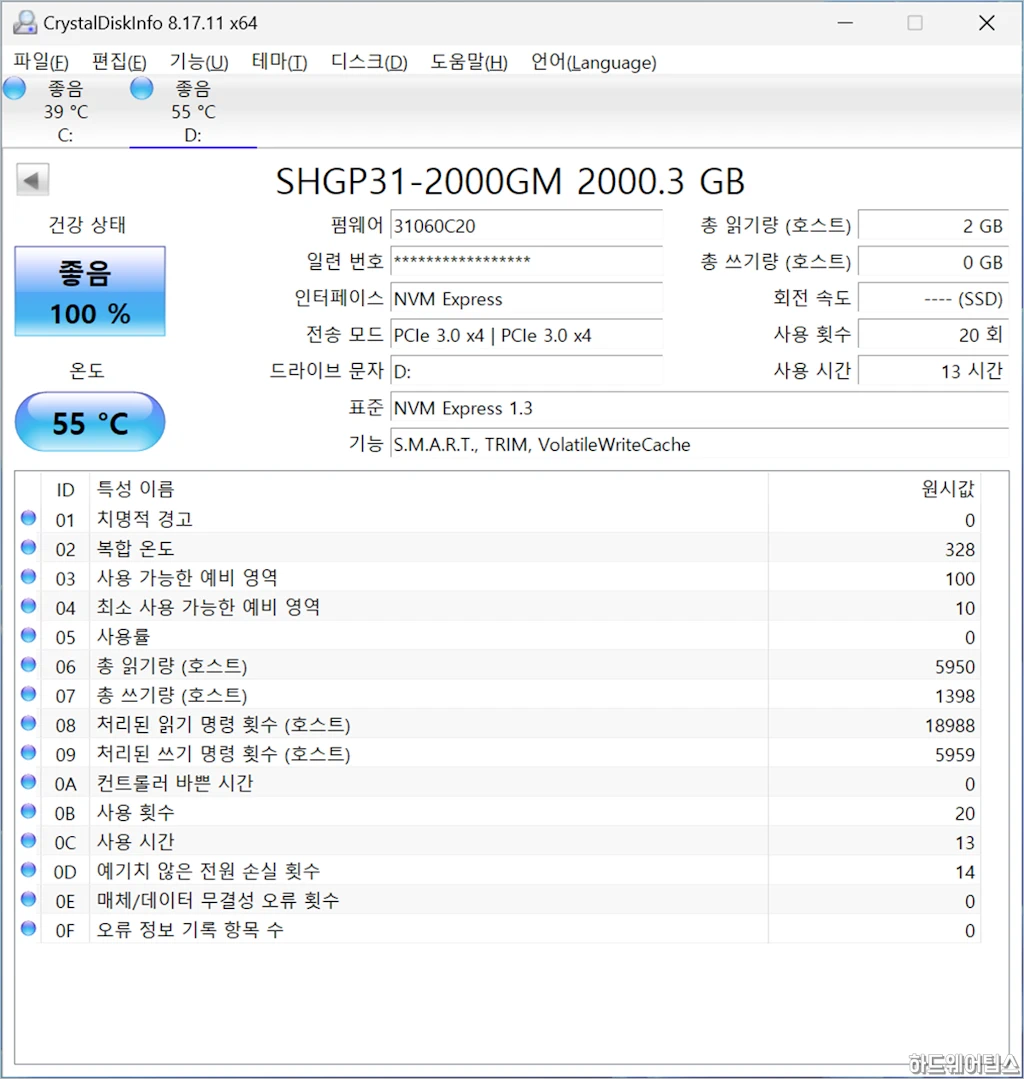Image resolution: width=1024 pixels, height=1079 pixels.
Task: Click the CrystalDiskInfo app icon in title bar
Action: (25, 23)
